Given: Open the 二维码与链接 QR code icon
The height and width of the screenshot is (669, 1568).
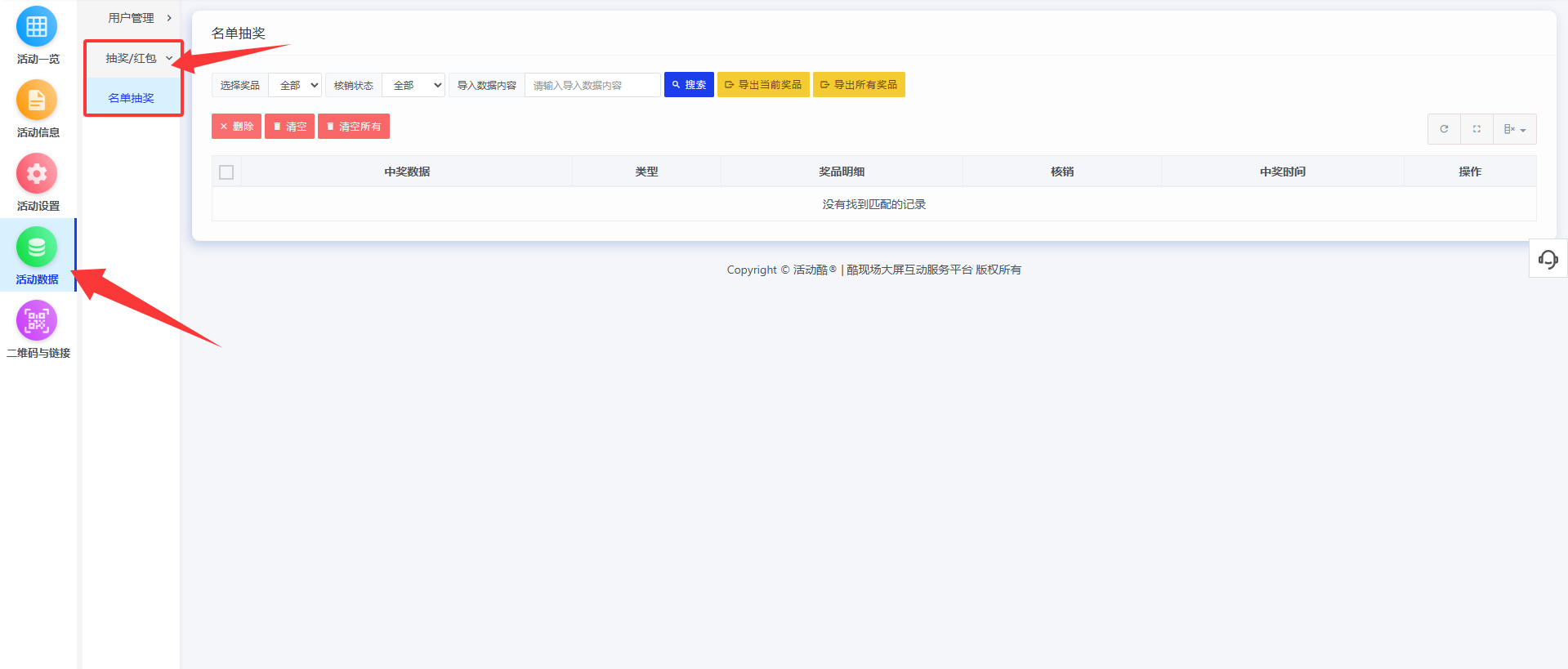Looking at the screenshot, I should [37, 321].
